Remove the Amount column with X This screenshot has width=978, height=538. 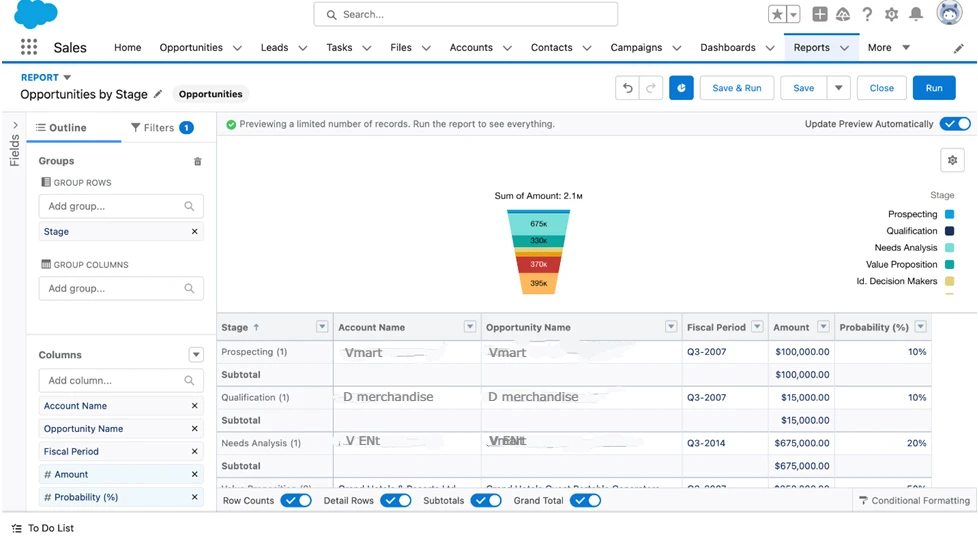click(x=195, y=474)
